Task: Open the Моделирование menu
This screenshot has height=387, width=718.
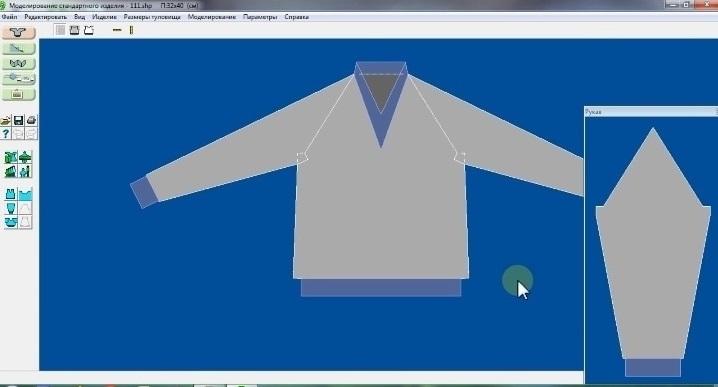Action: (x=212, y=17)
